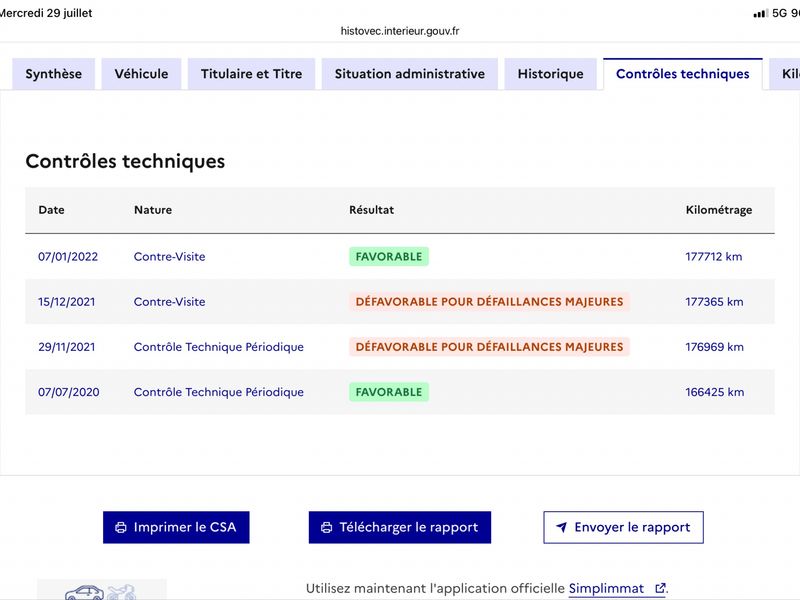Select the date 07/01/2022

point(68,257)
